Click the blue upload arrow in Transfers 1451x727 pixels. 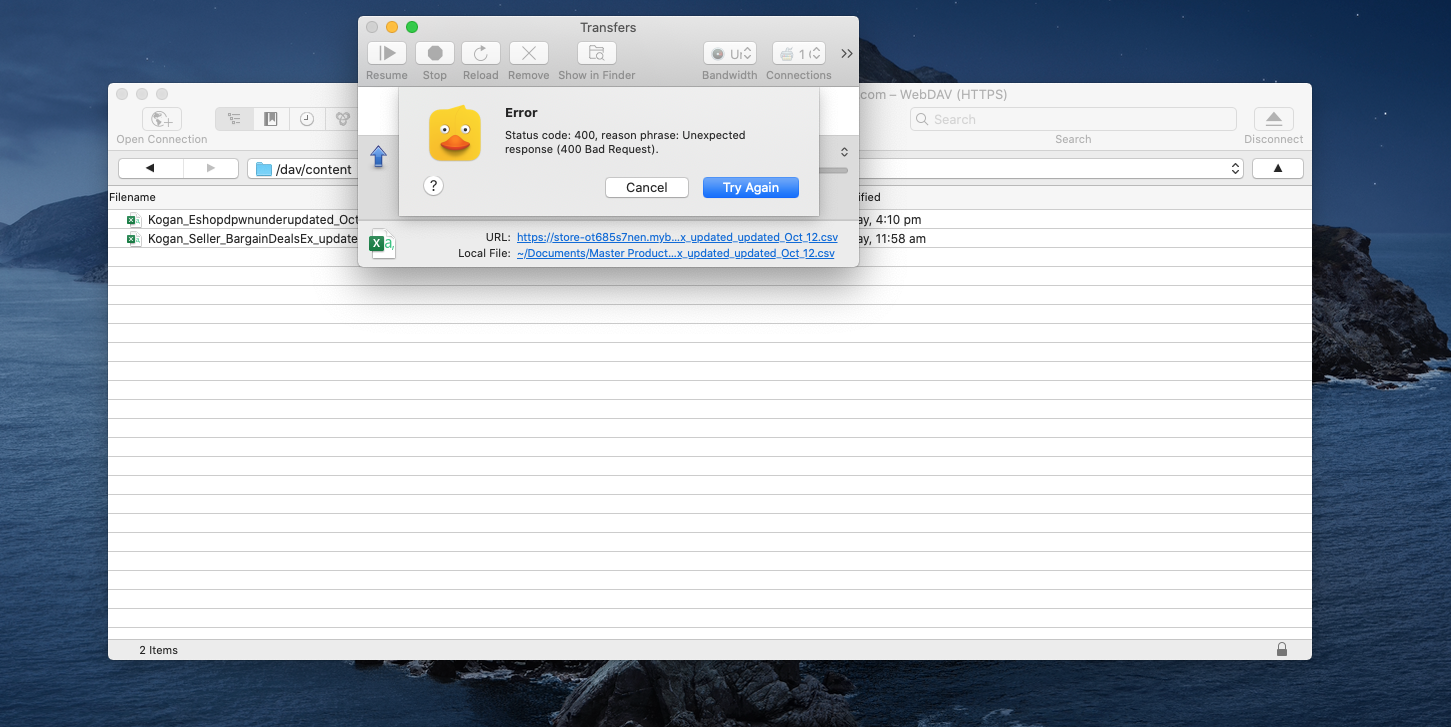pos(379,156)
